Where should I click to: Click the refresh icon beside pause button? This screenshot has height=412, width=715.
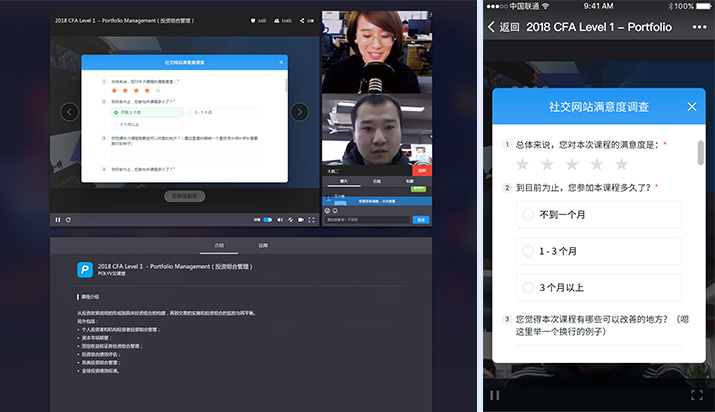68,219
